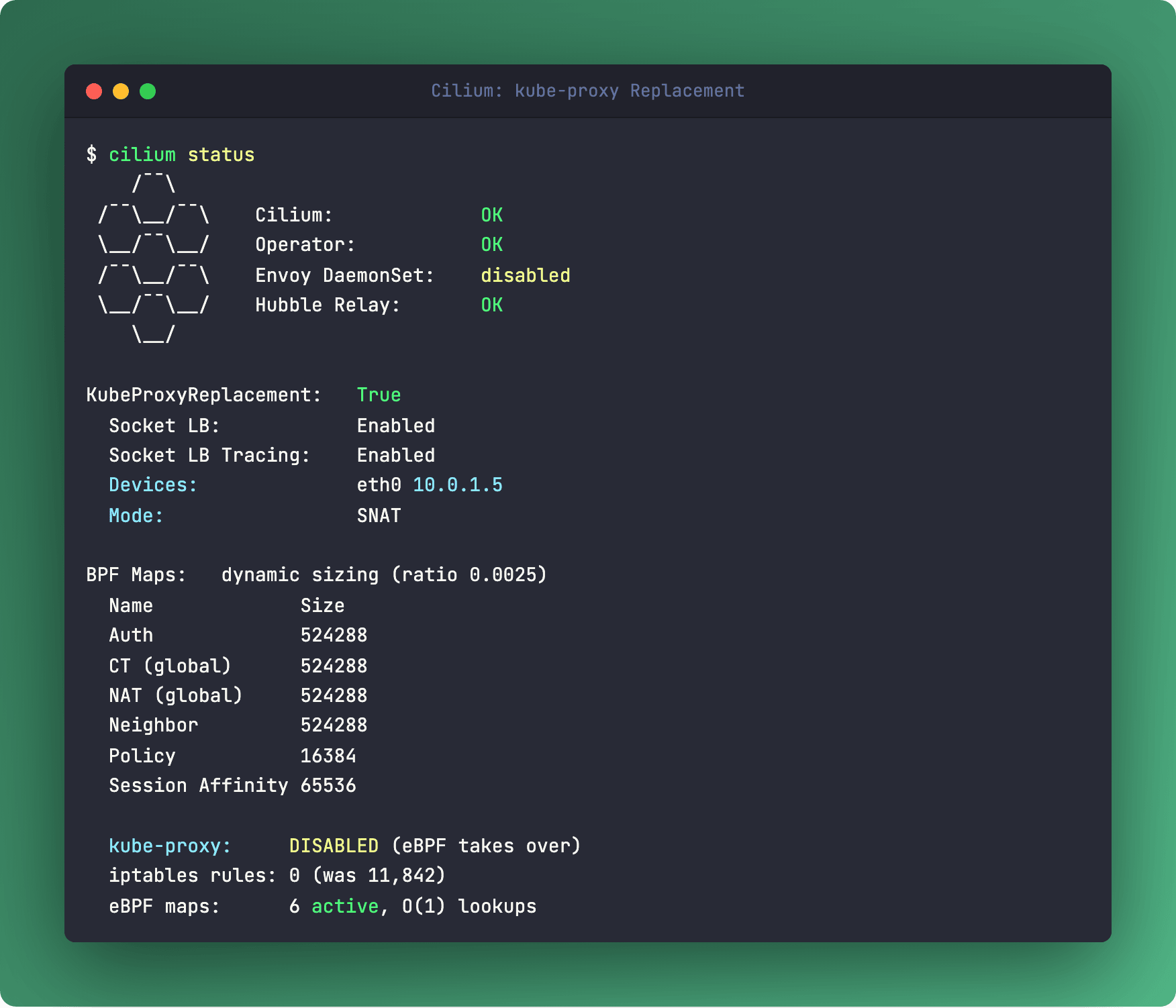Click the 'Size' column header
This screenshot has width=1176, height=1008.
(x=323, y=605)
